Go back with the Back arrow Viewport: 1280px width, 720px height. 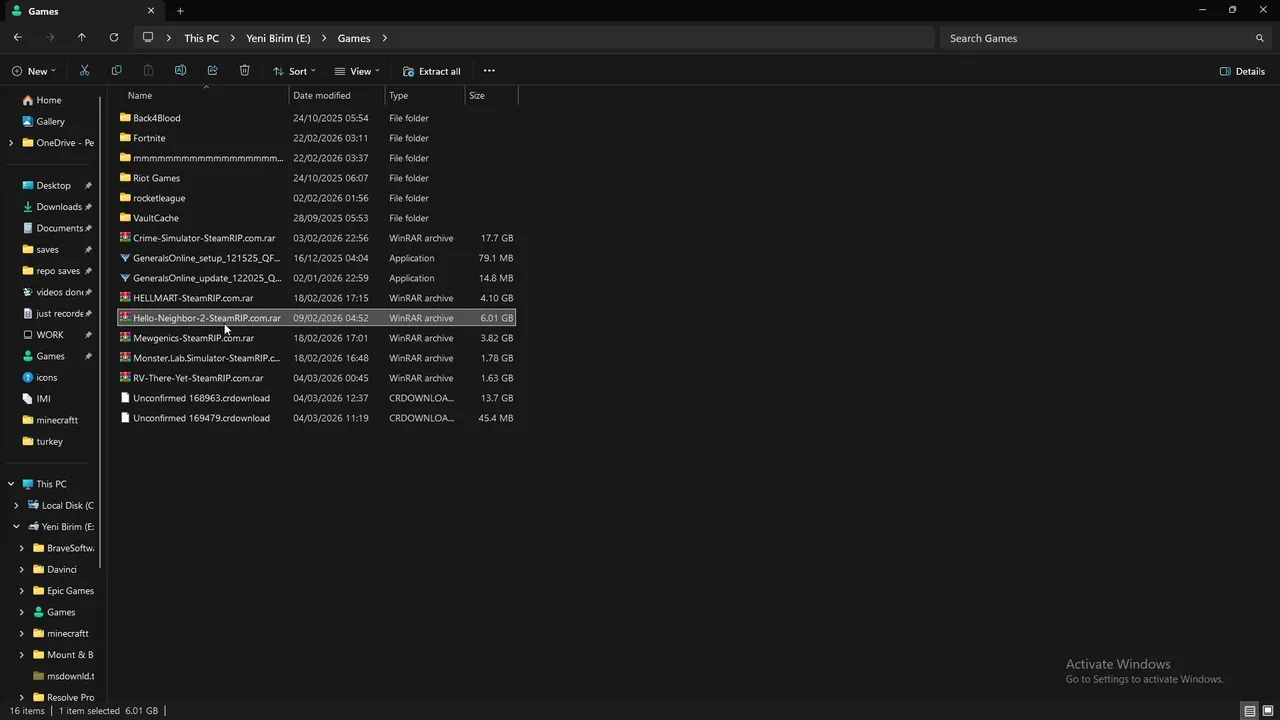click(x=18, y=38)
